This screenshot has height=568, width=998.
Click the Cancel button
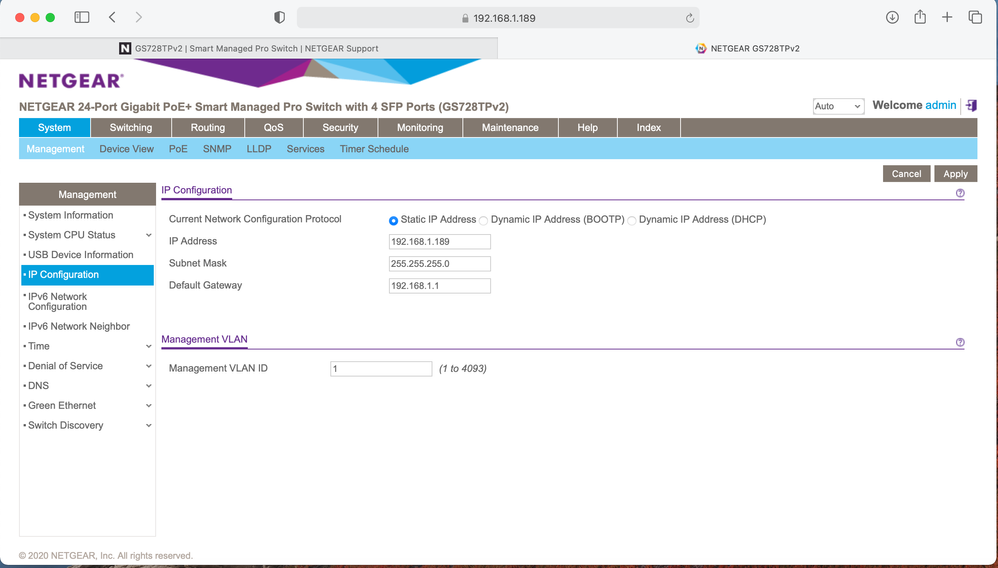[x=906, y=173]
